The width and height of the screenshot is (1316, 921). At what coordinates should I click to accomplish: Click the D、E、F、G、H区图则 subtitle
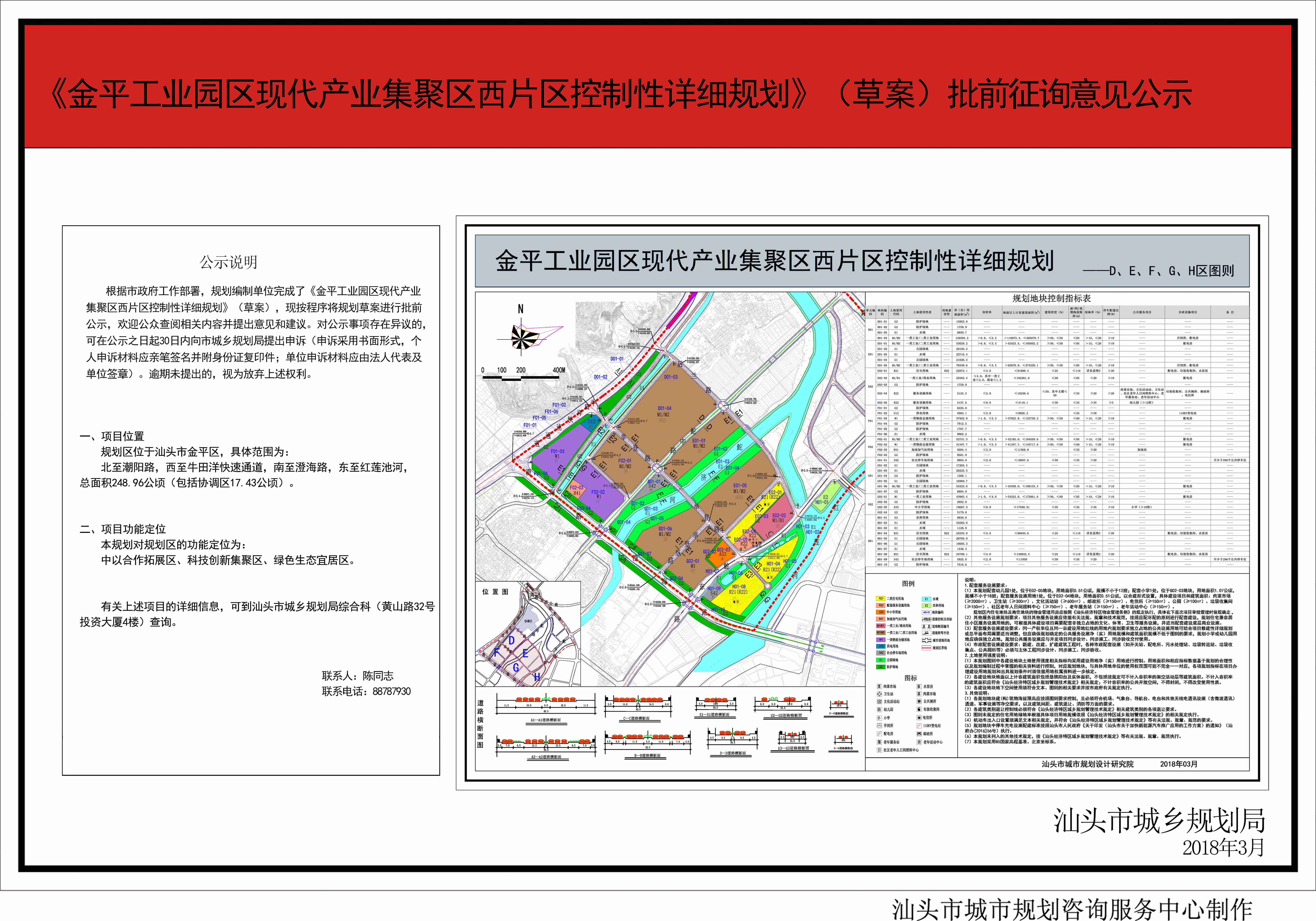1158,271
